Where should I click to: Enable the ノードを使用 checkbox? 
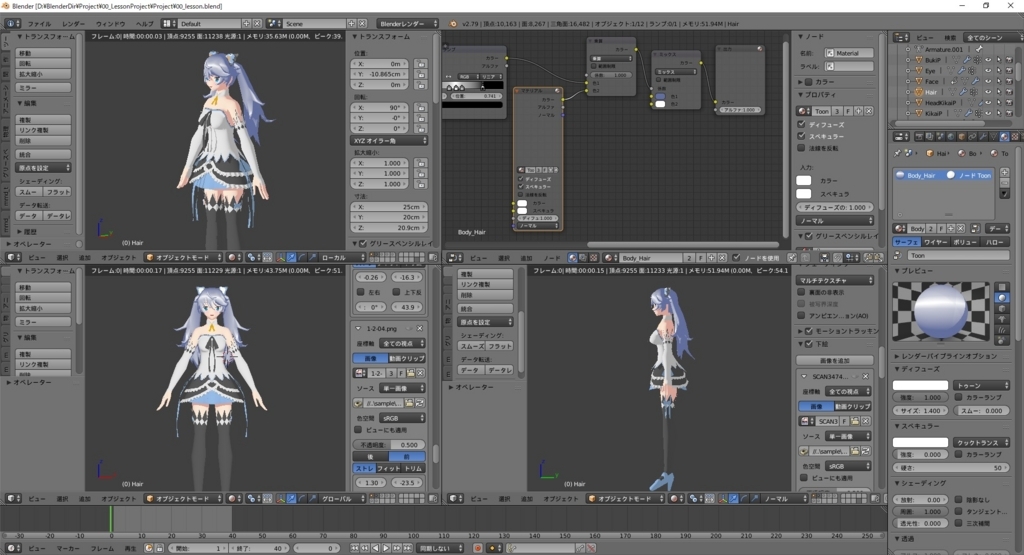point(736,258)
